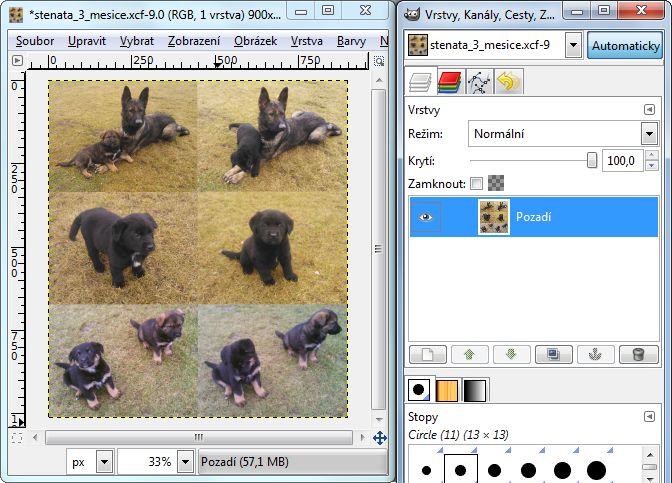Open the Vrstva menu
The image size is (672, 483).
(x=306, y=41)
